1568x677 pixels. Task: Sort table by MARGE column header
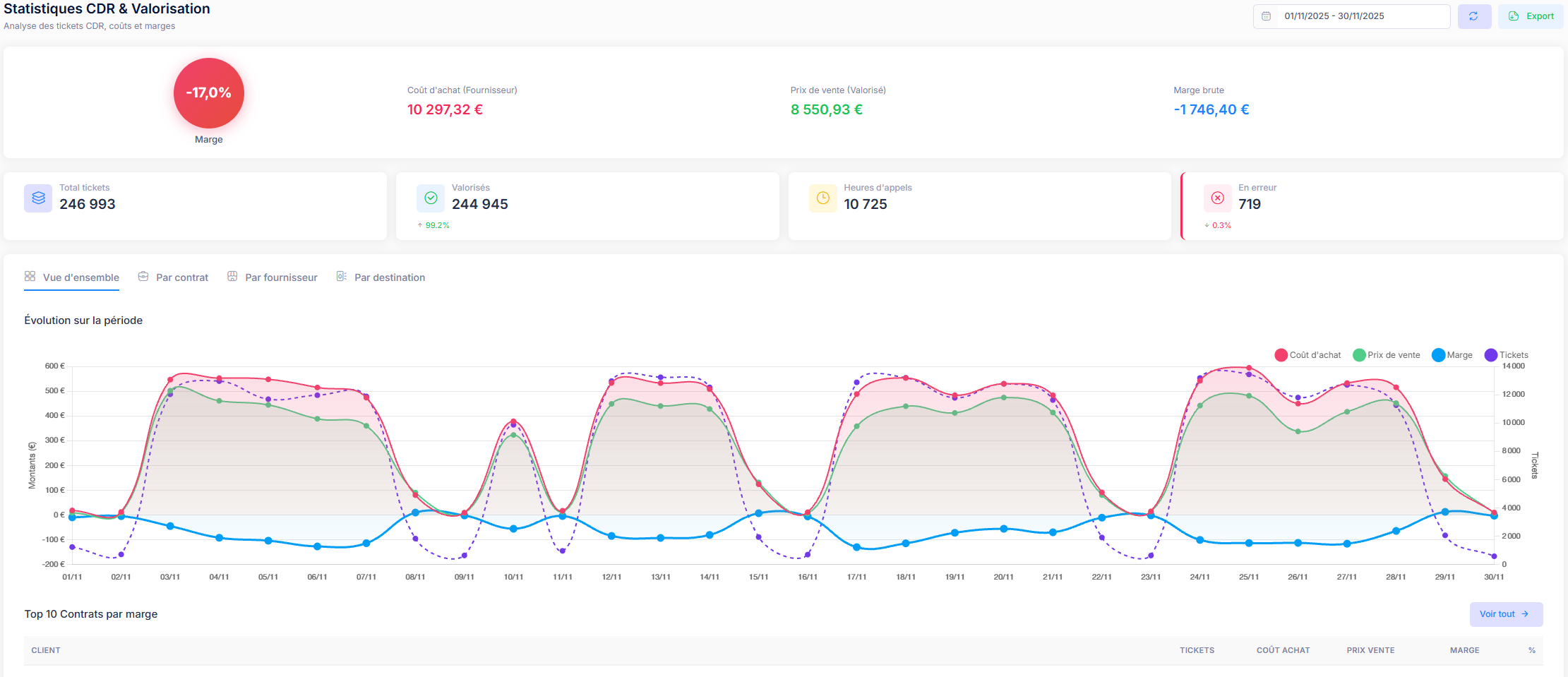click(1464, 650)
